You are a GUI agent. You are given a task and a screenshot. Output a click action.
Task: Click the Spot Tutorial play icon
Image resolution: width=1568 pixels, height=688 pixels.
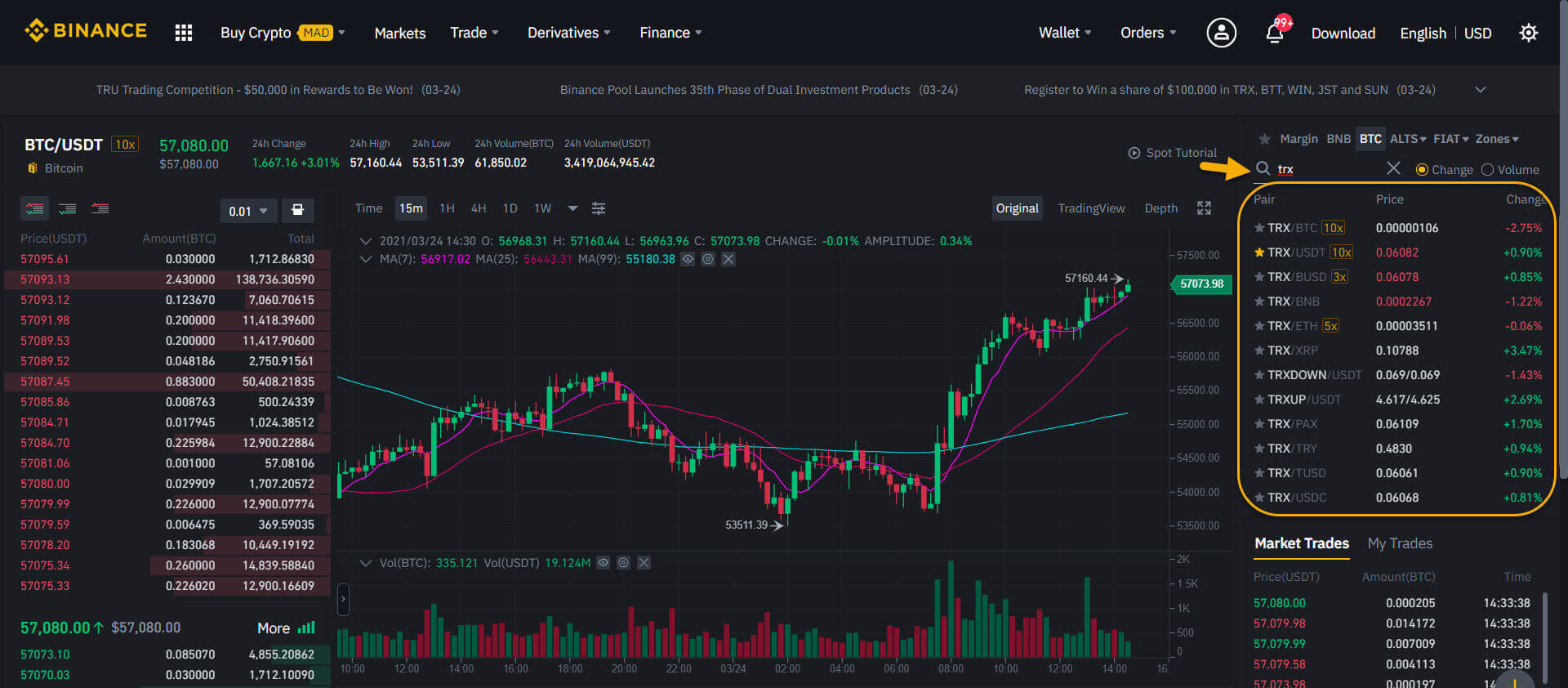pyautogui.click(x=1134, y=153)
